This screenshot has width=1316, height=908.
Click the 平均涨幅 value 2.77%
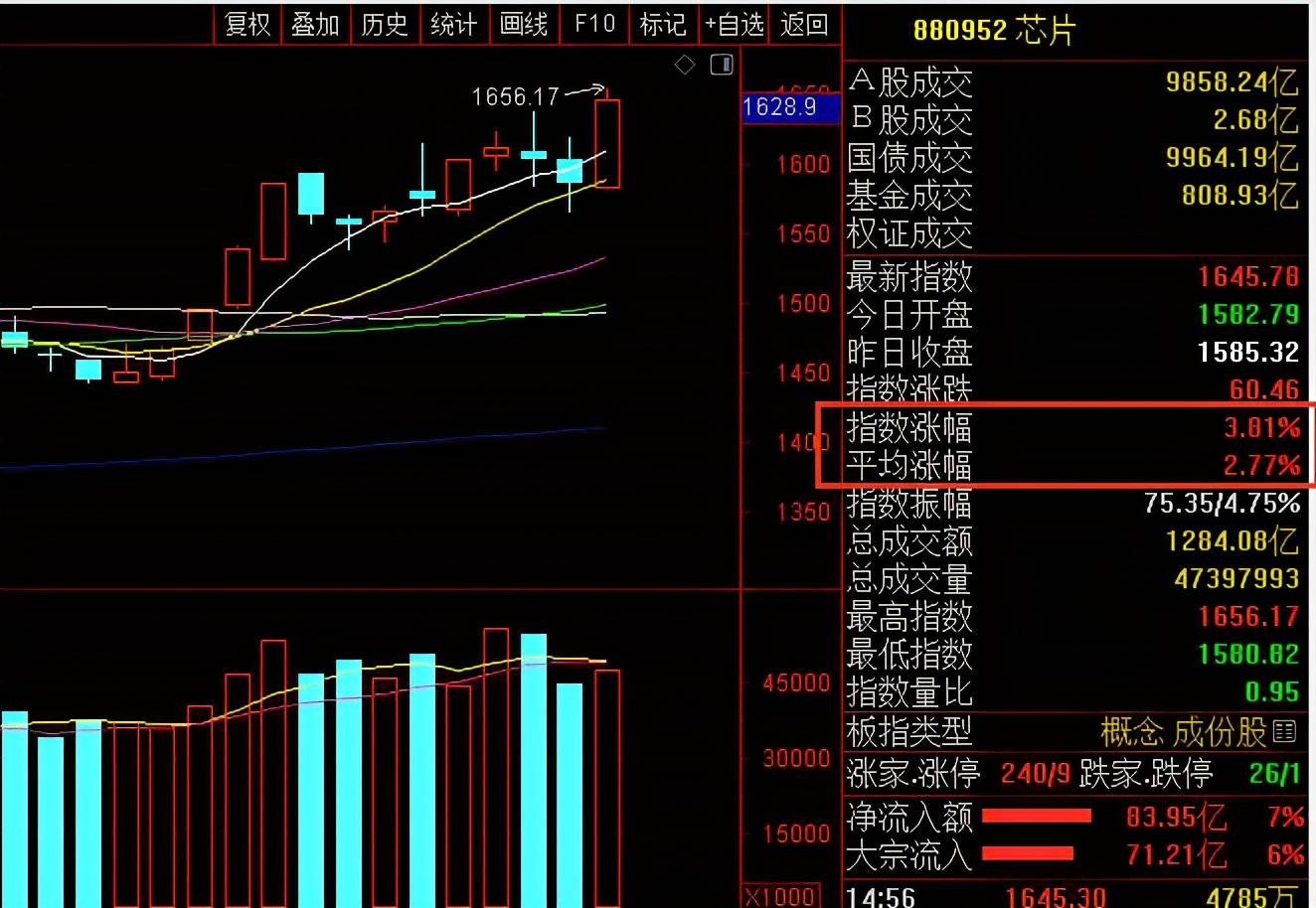pyautogui.click(x=1262, y=465)
